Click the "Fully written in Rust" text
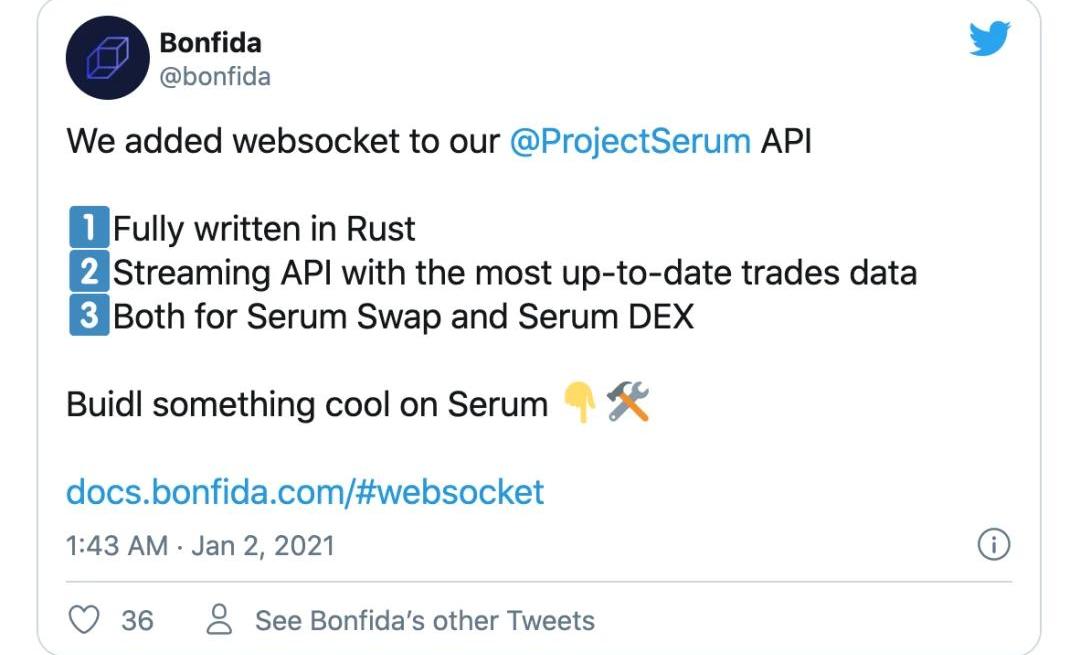Image resolution: width=1080 pixels, height=655 pixels. [264, 229]
